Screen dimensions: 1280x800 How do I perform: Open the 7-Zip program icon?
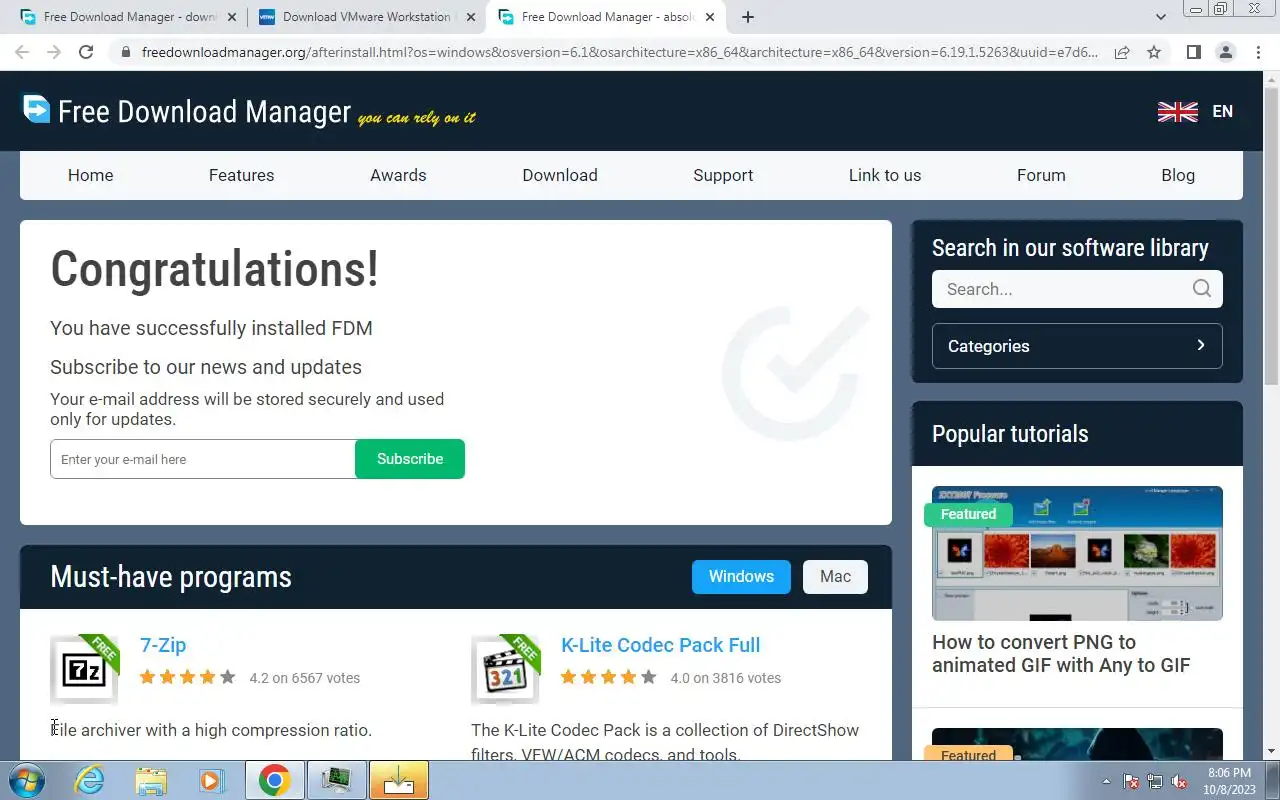coord(85,669)
